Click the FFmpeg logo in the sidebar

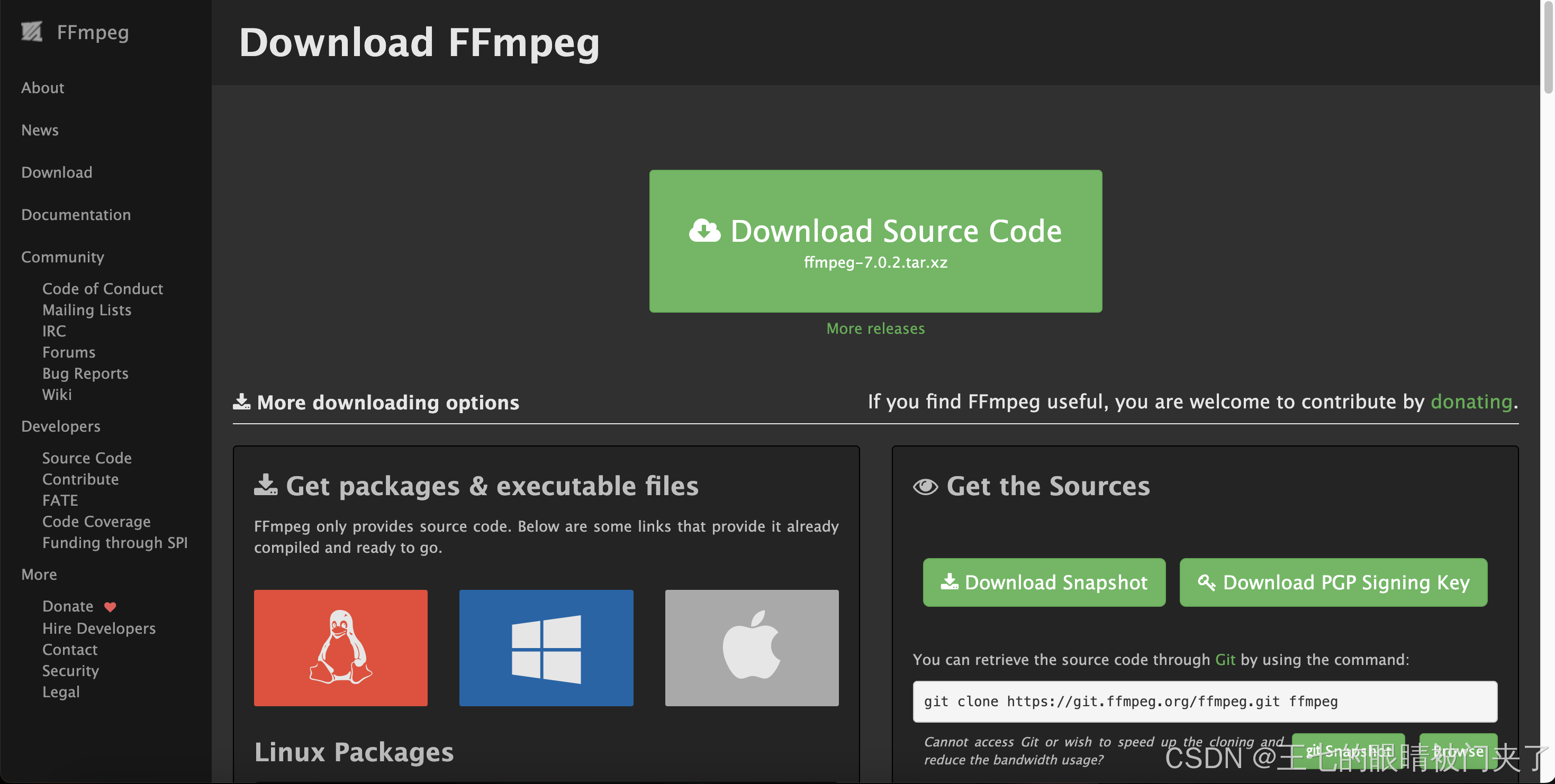pos(33,31)
